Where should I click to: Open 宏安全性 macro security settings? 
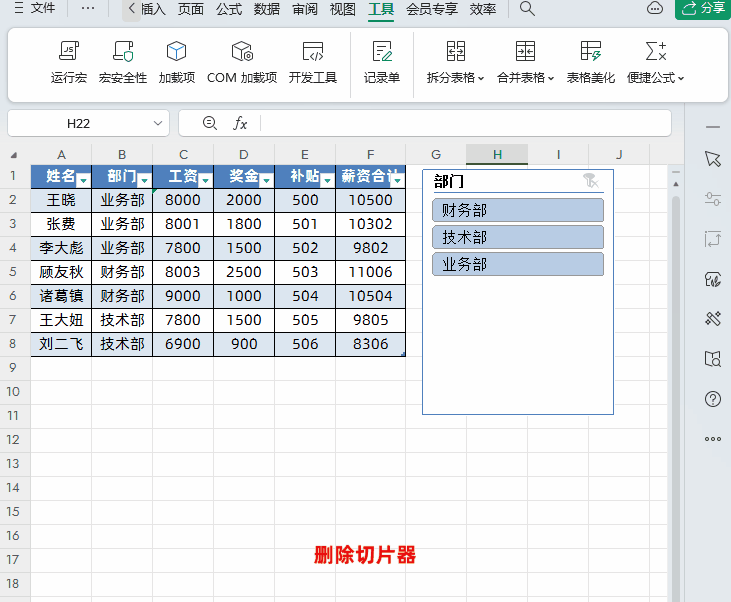pyautogui.click(x=123, y=62)
